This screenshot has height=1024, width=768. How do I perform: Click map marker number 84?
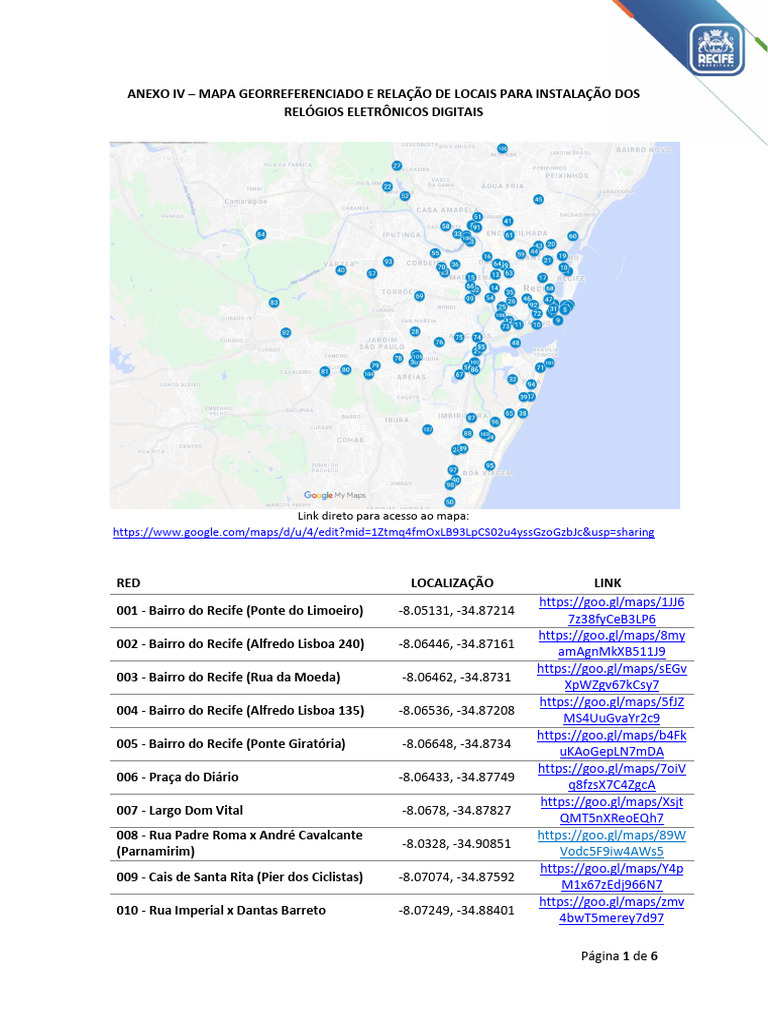261,234
